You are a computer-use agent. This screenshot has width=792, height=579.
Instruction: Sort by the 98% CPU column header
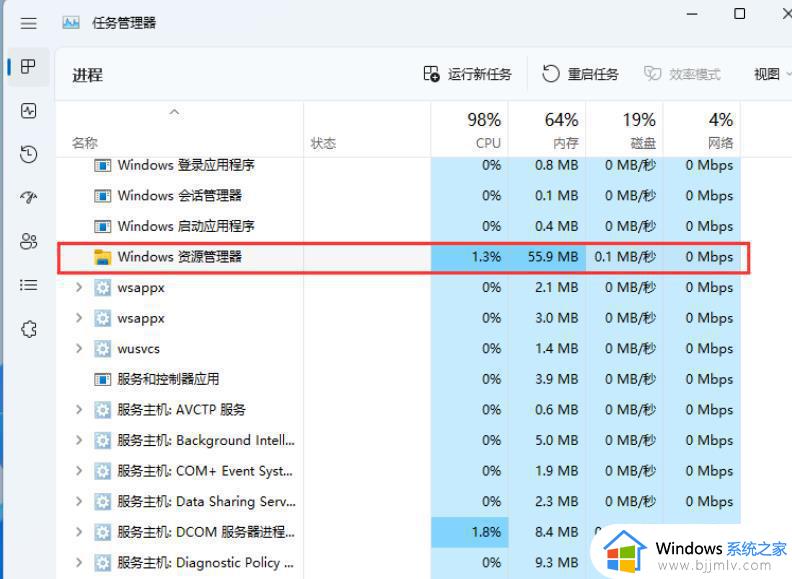point(470,129)
